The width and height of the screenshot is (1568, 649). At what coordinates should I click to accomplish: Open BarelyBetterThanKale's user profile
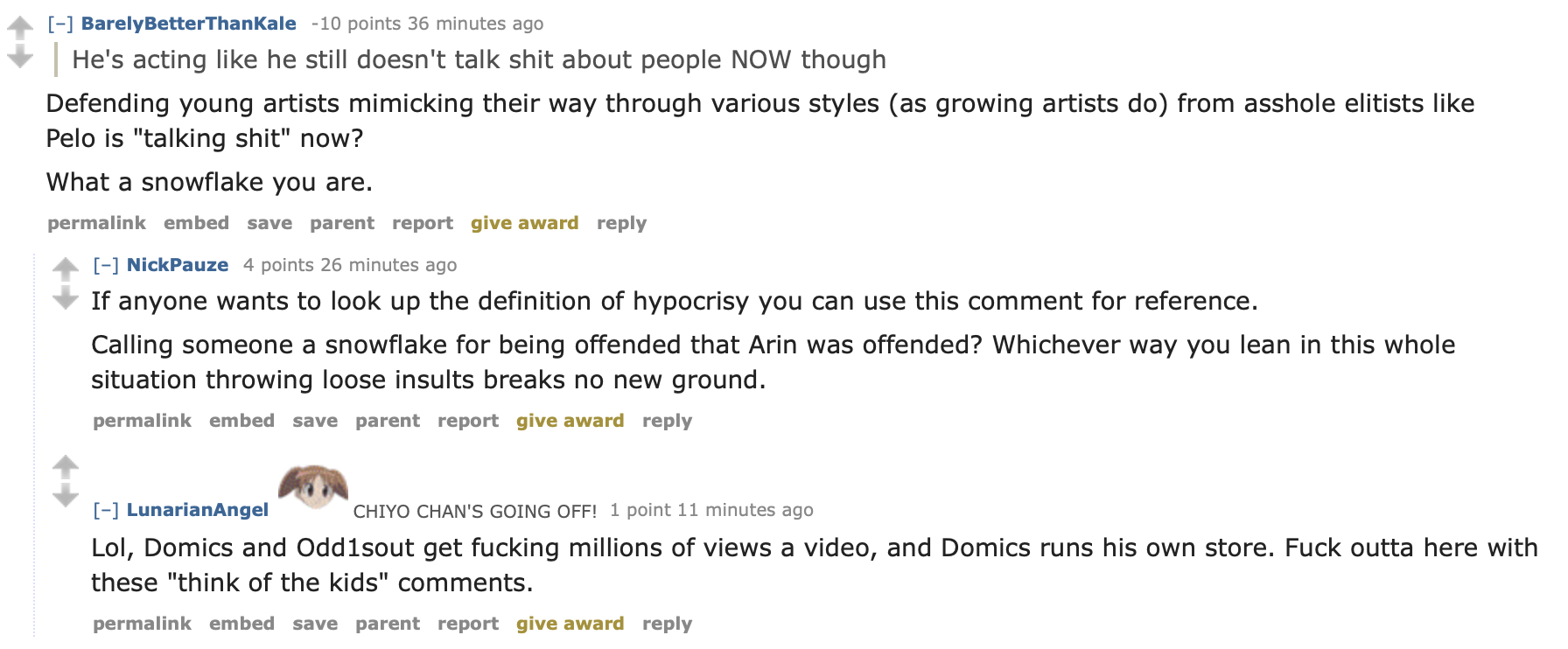pyautogui.click(x=189, y=24)
